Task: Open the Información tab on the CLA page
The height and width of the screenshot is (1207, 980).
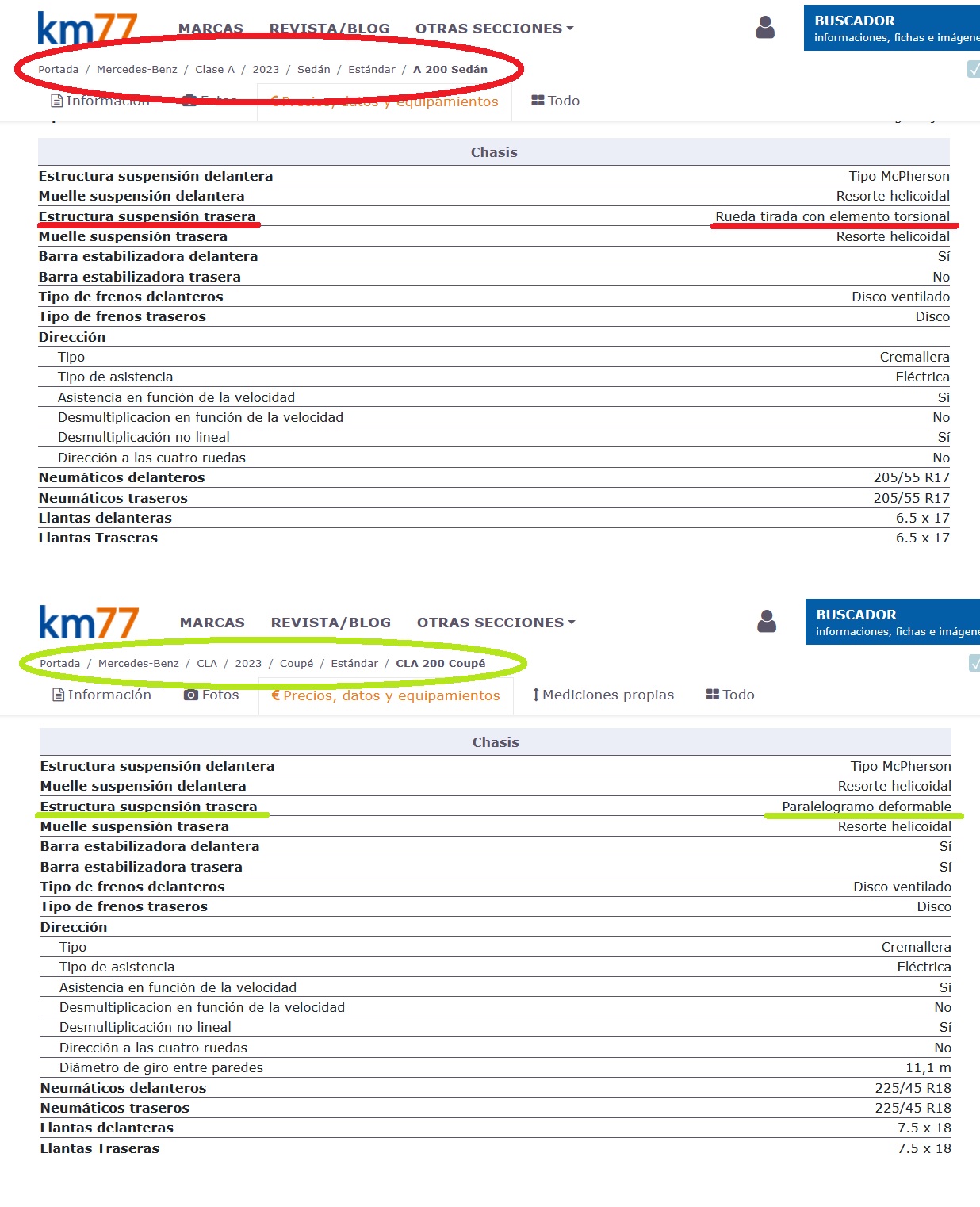Action: point(101,695)
